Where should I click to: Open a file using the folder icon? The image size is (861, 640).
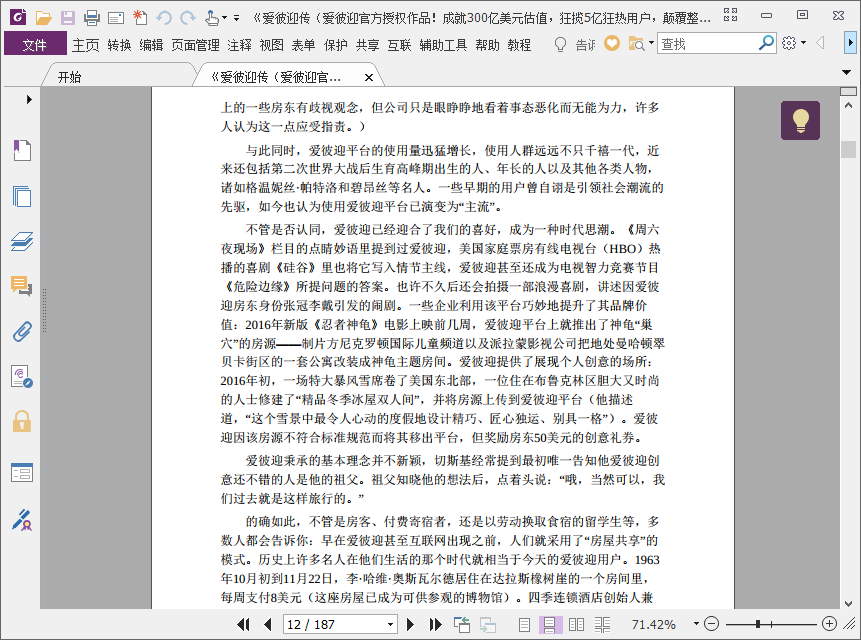click(x=43, y=18)
